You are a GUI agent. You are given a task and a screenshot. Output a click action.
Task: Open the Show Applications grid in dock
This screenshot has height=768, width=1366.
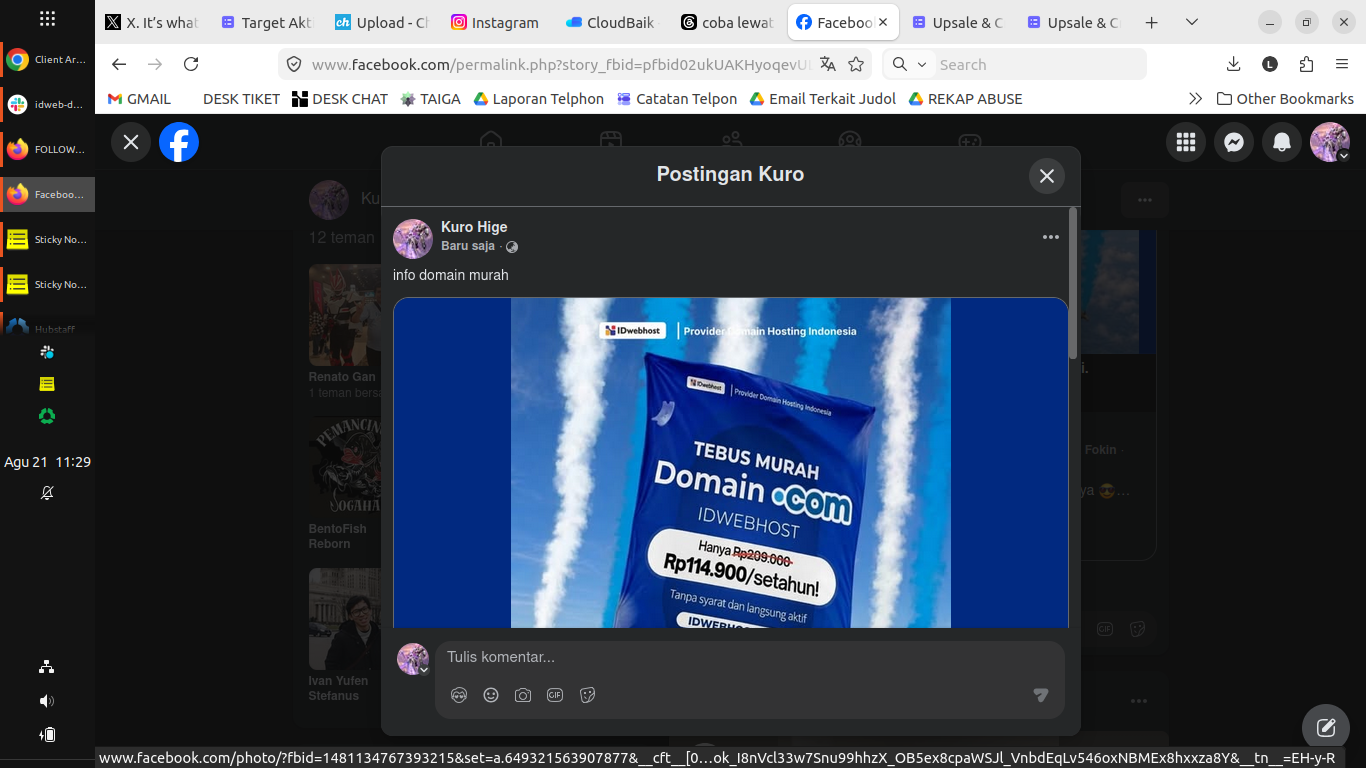47,19
